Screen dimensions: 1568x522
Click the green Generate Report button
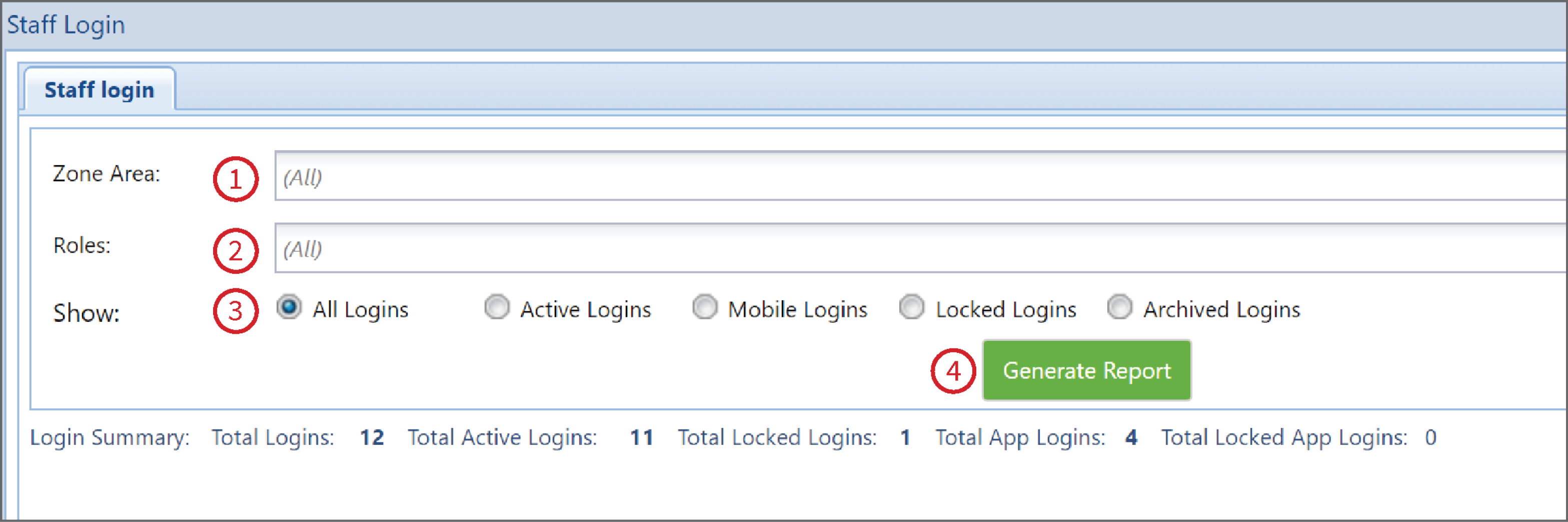(x=1086, y=370)
